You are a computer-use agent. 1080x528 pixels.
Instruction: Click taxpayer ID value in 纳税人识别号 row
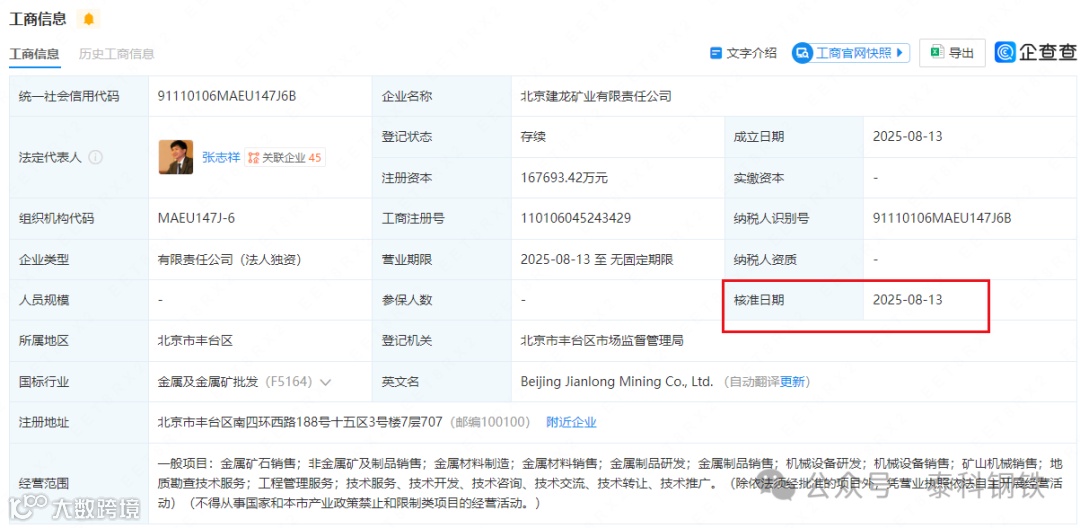tap(942, 219)
